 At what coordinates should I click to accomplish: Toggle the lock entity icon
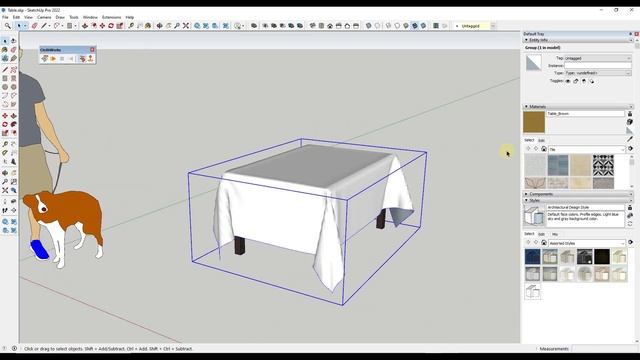(576, 81)
